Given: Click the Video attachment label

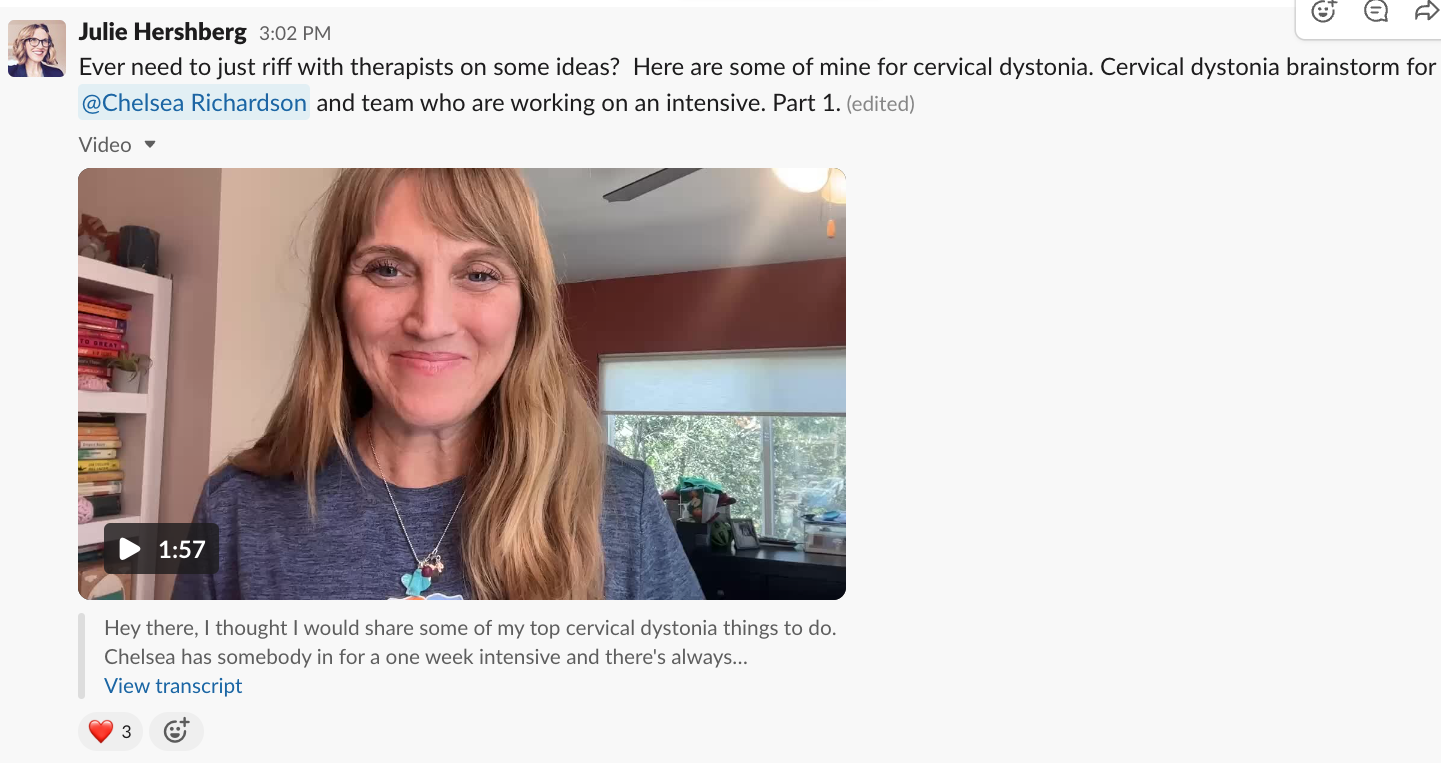Looking at the screenshot, I should click(x=105, y=145).
